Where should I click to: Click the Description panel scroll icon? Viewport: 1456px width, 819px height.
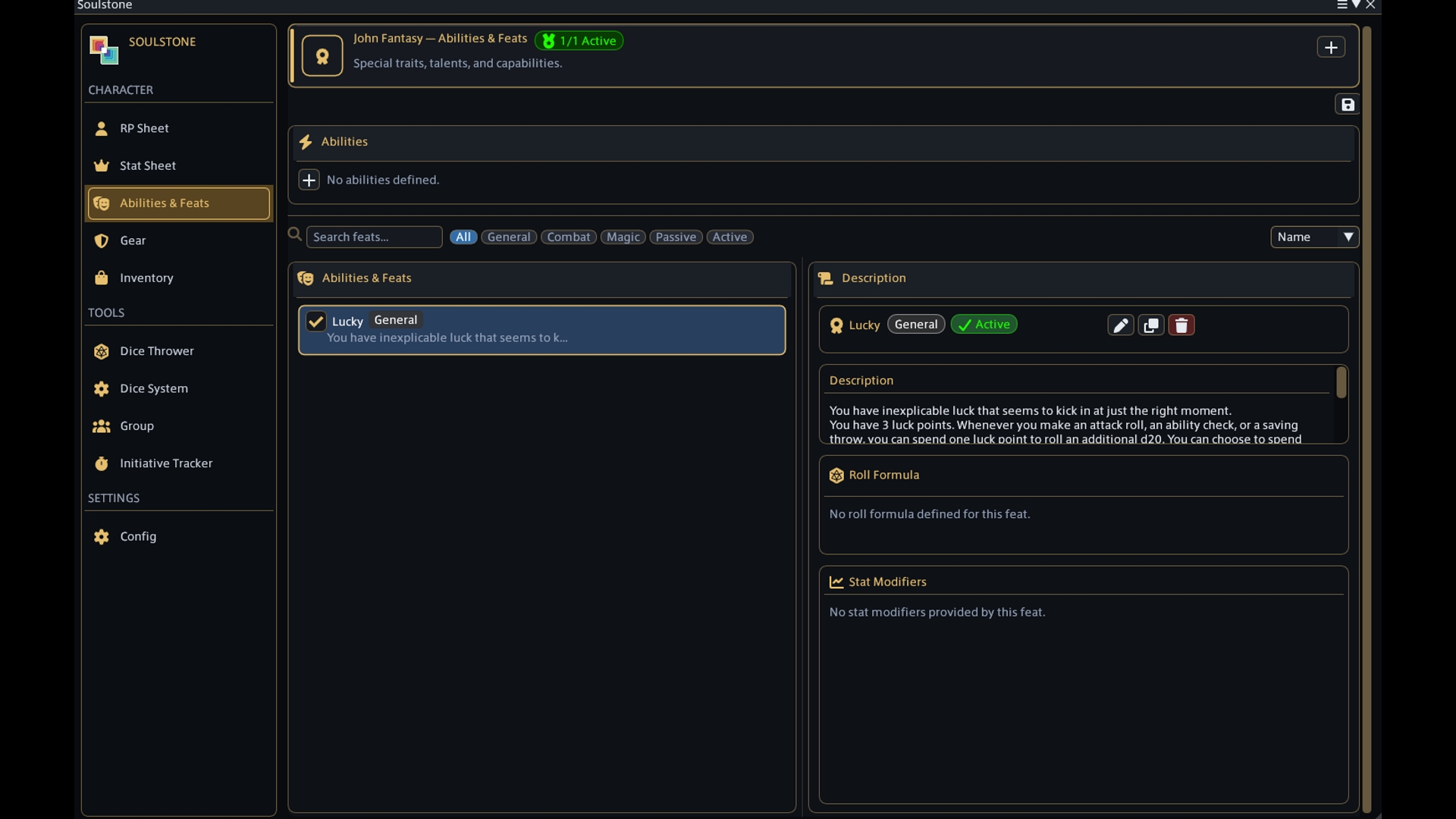[826, 278]
